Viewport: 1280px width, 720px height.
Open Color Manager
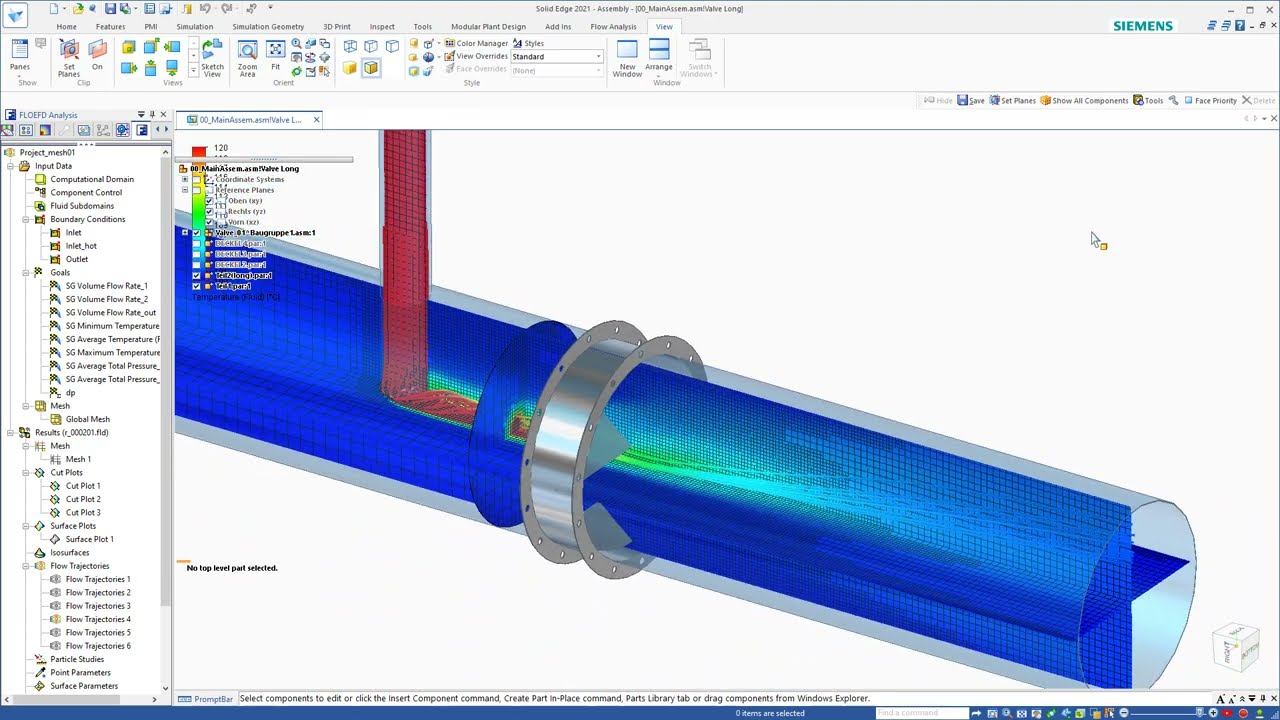tap(476, 44)
